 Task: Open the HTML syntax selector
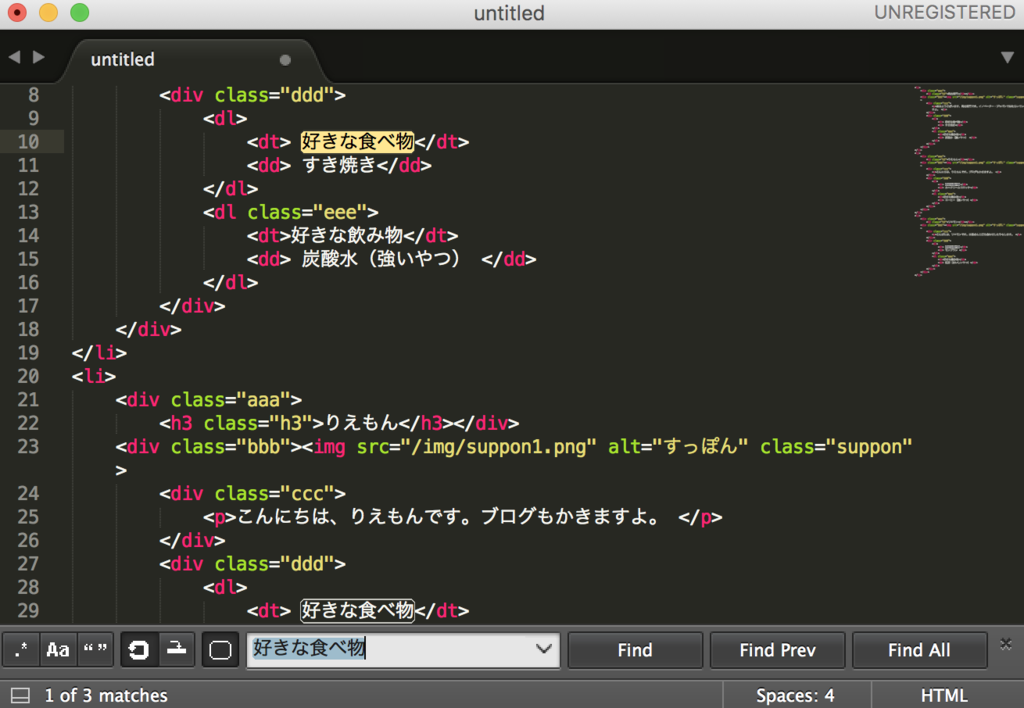point(943,695)
